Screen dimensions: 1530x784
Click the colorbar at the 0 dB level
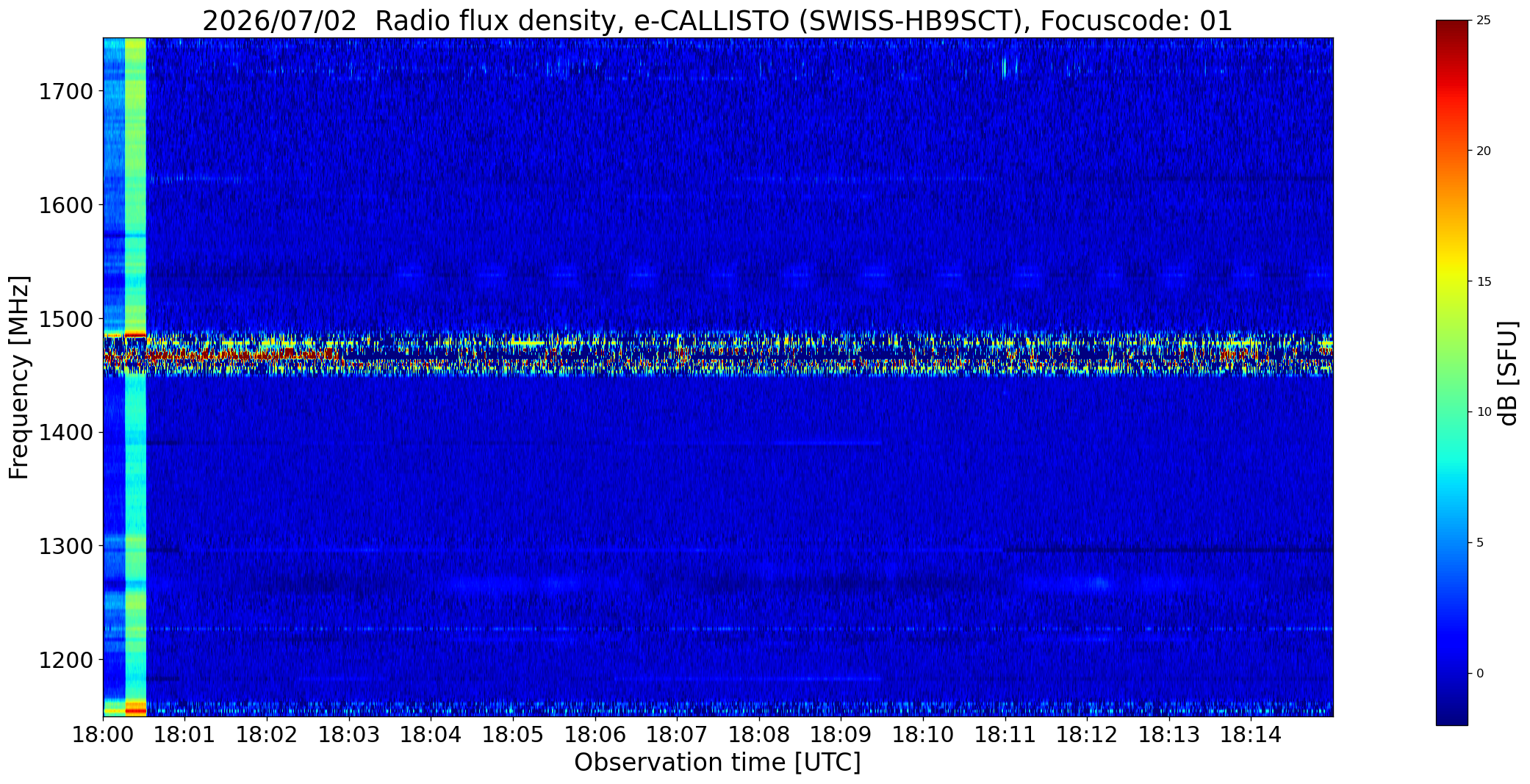(x=1451, y=673)
